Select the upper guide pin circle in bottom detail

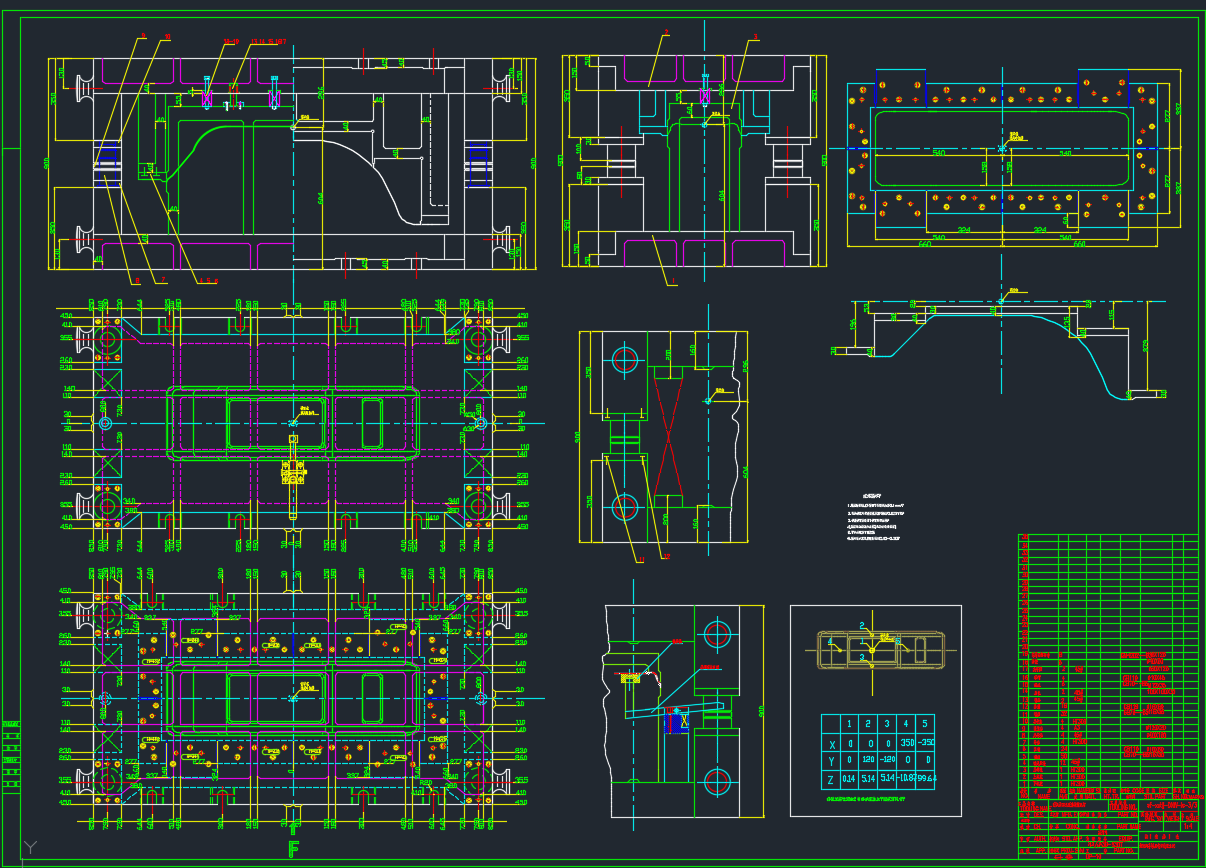pos(716,633)
